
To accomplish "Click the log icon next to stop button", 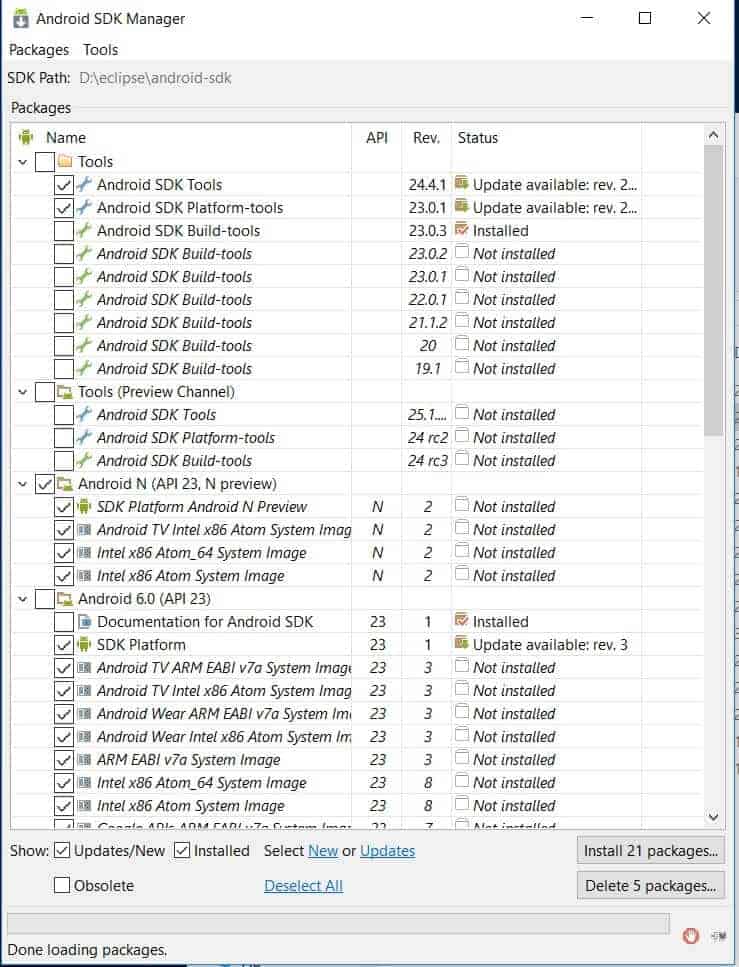I will (718, 936).
